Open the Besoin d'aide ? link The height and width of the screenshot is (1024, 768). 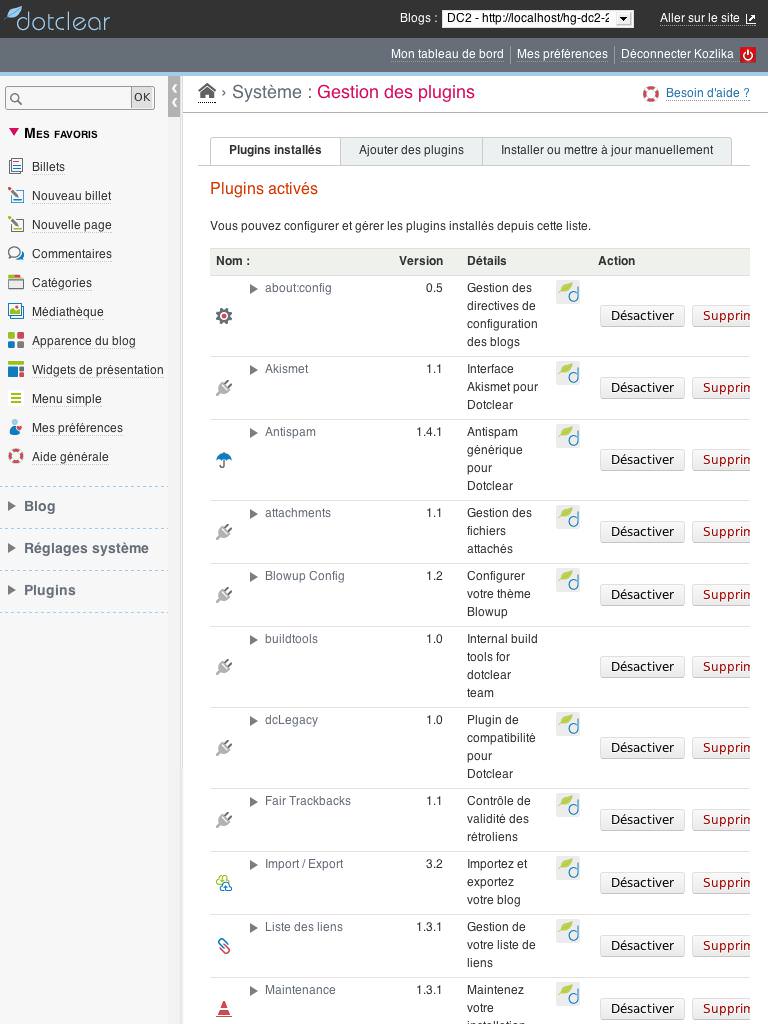pyautogui.click(x=707, y=93)
